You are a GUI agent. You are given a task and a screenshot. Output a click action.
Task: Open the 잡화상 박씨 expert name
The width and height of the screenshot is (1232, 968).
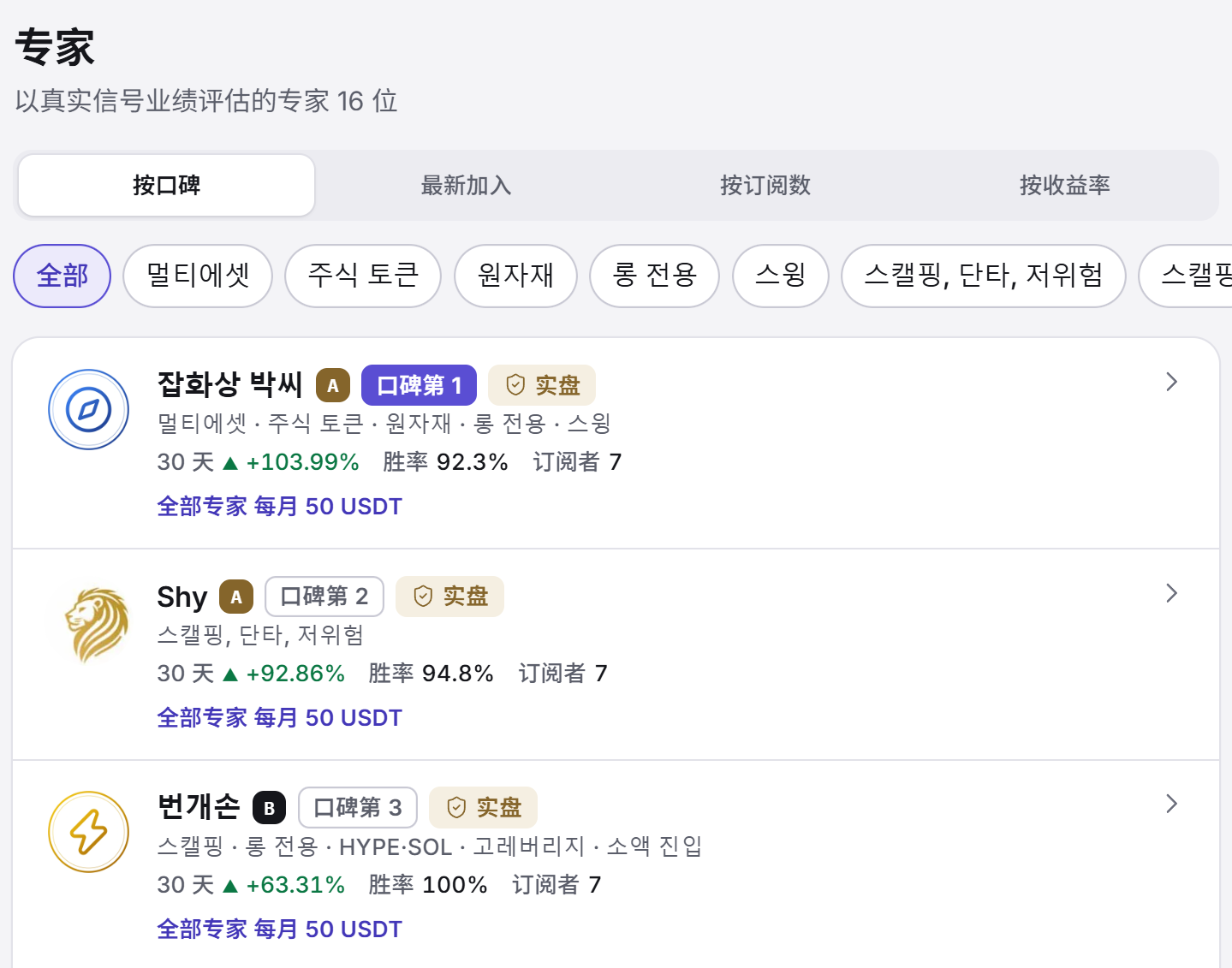click(x=231, y=385)
